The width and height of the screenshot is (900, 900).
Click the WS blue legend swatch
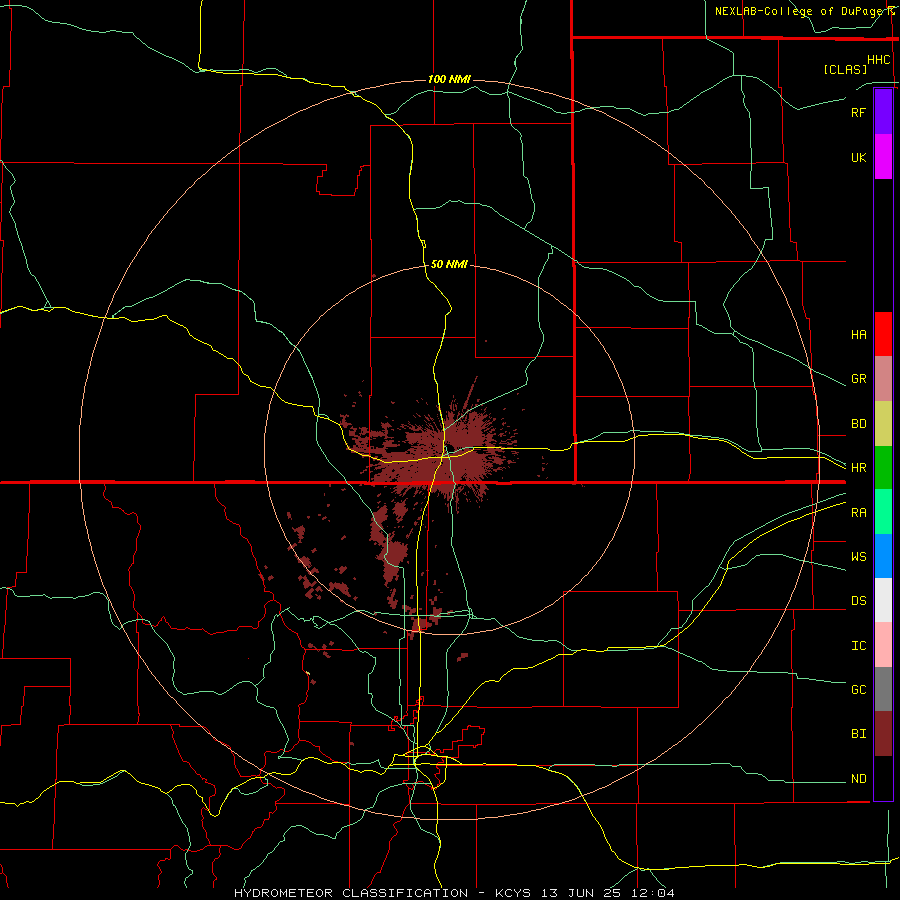[x=883, y=556]
